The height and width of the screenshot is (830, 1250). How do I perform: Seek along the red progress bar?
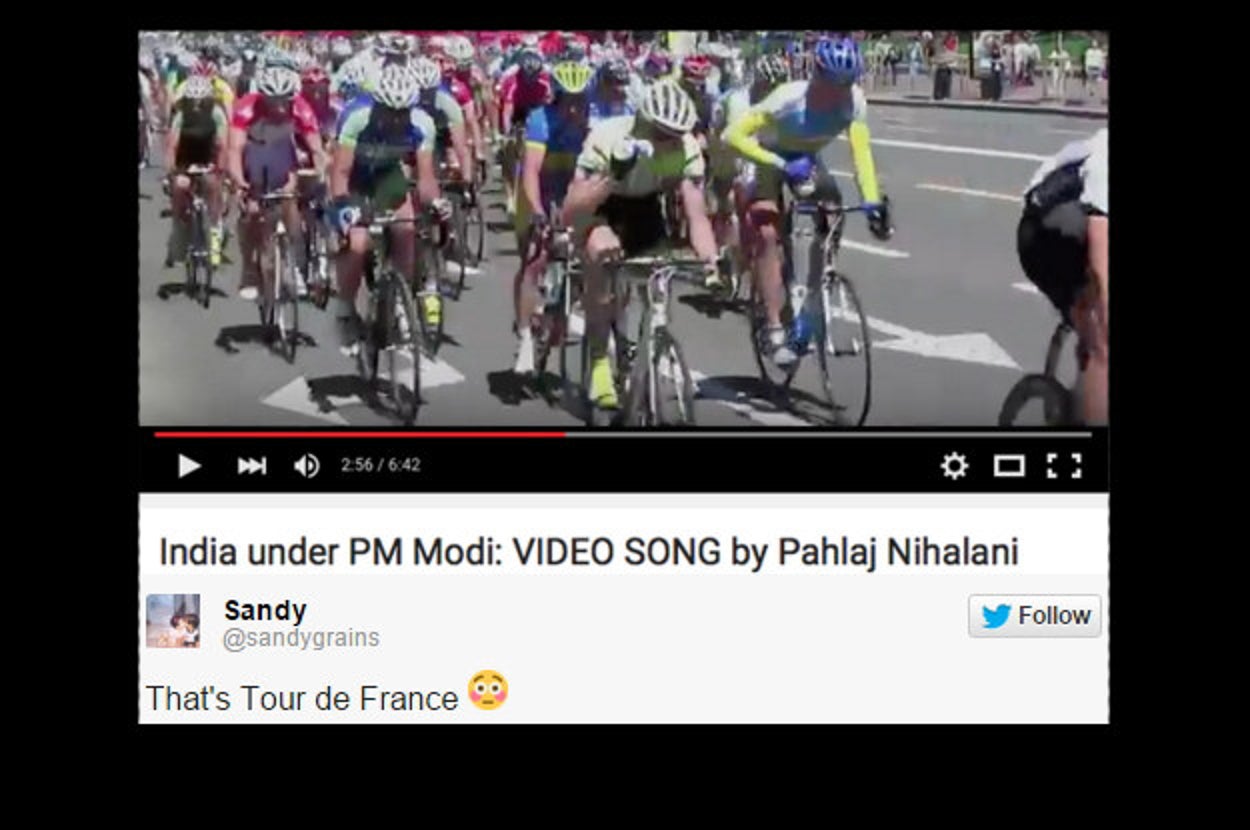click(360, 435)
